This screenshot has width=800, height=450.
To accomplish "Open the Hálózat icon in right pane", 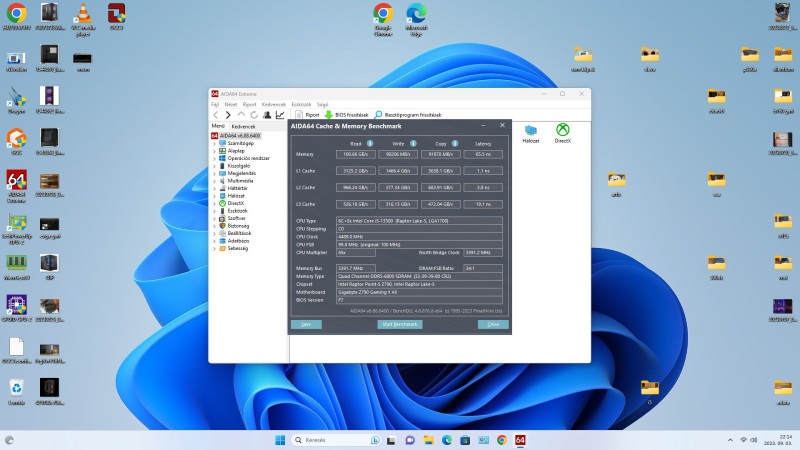I will coord(531,134).
